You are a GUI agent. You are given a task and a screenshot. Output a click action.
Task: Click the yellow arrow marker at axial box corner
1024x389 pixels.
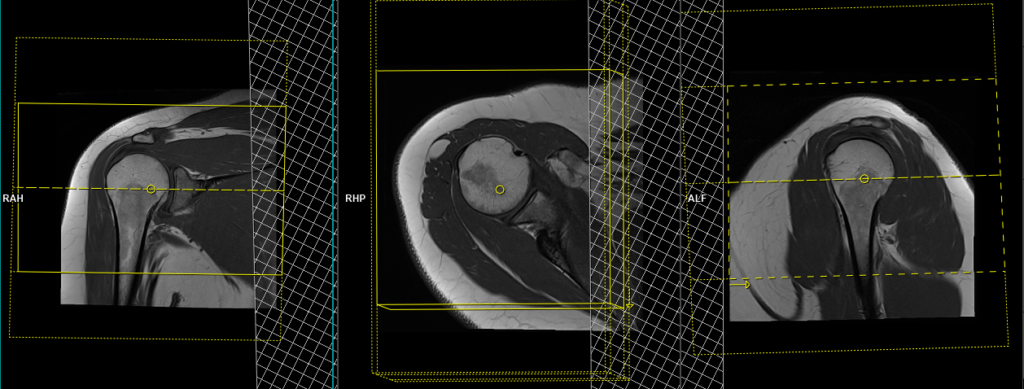point(630,305)
